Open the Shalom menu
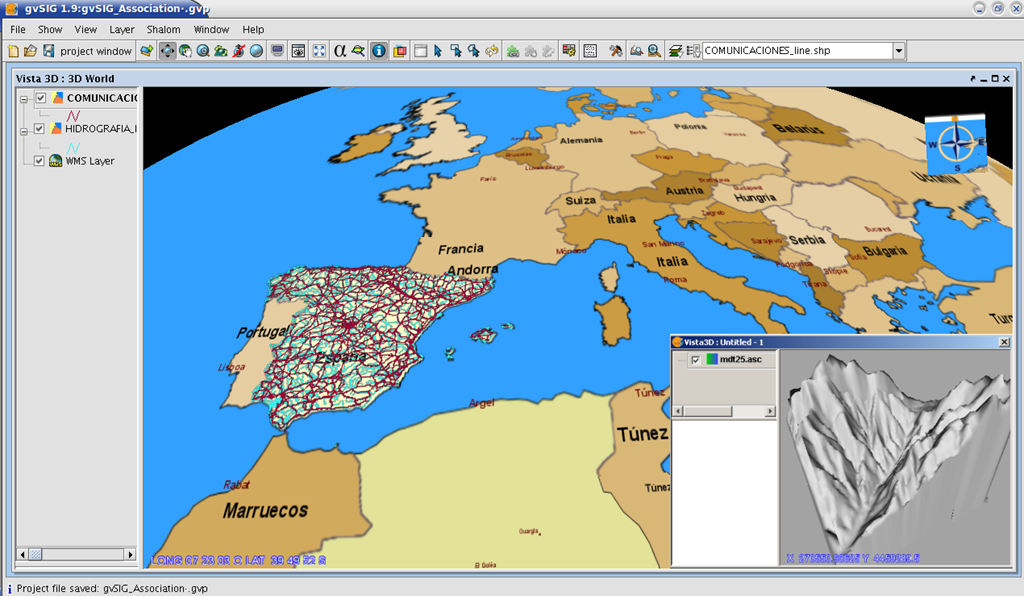The image size is (1024, 596). click(163, 29)
